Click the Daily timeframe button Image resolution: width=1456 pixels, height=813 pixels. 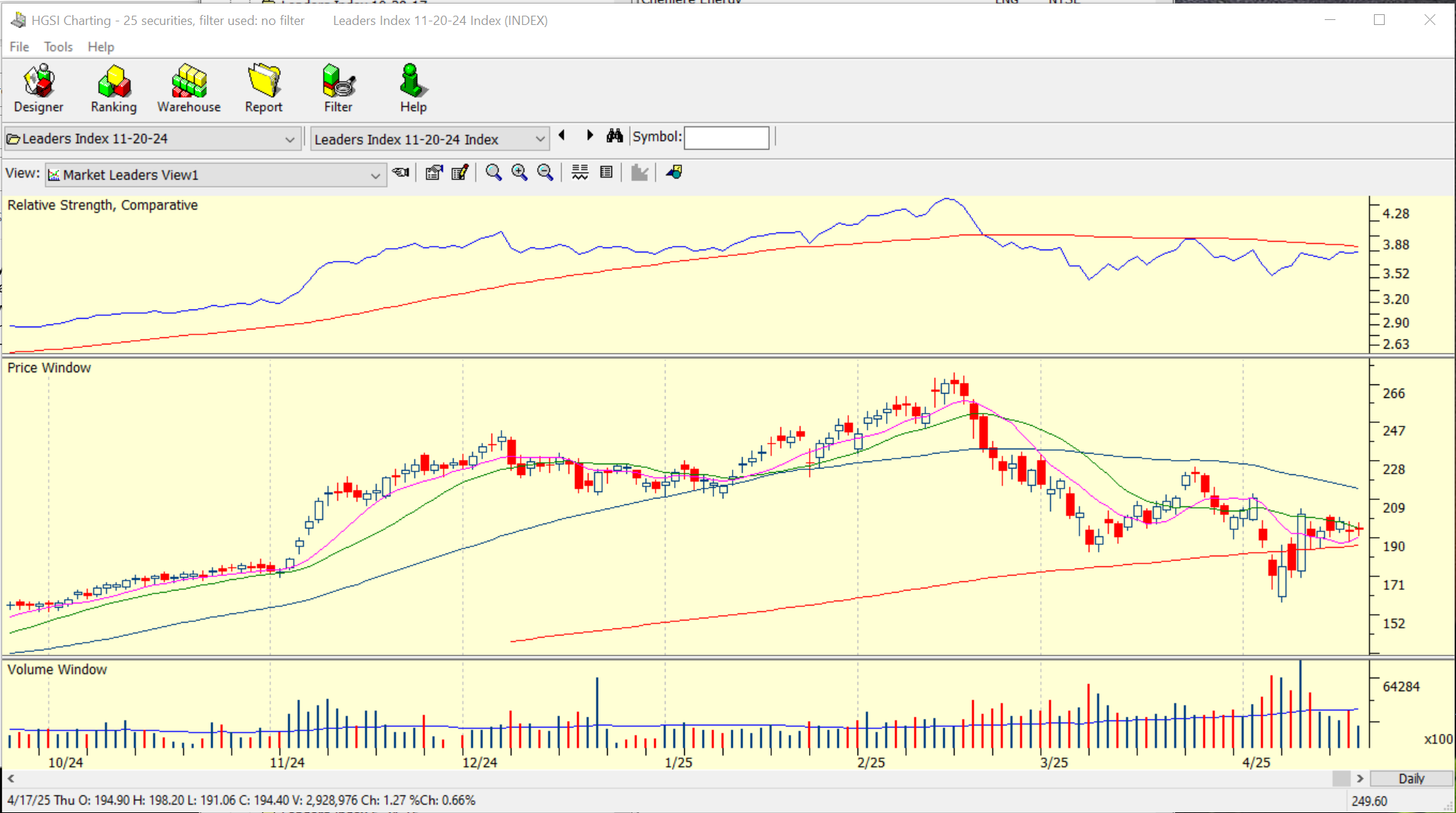pos(1411,779)
